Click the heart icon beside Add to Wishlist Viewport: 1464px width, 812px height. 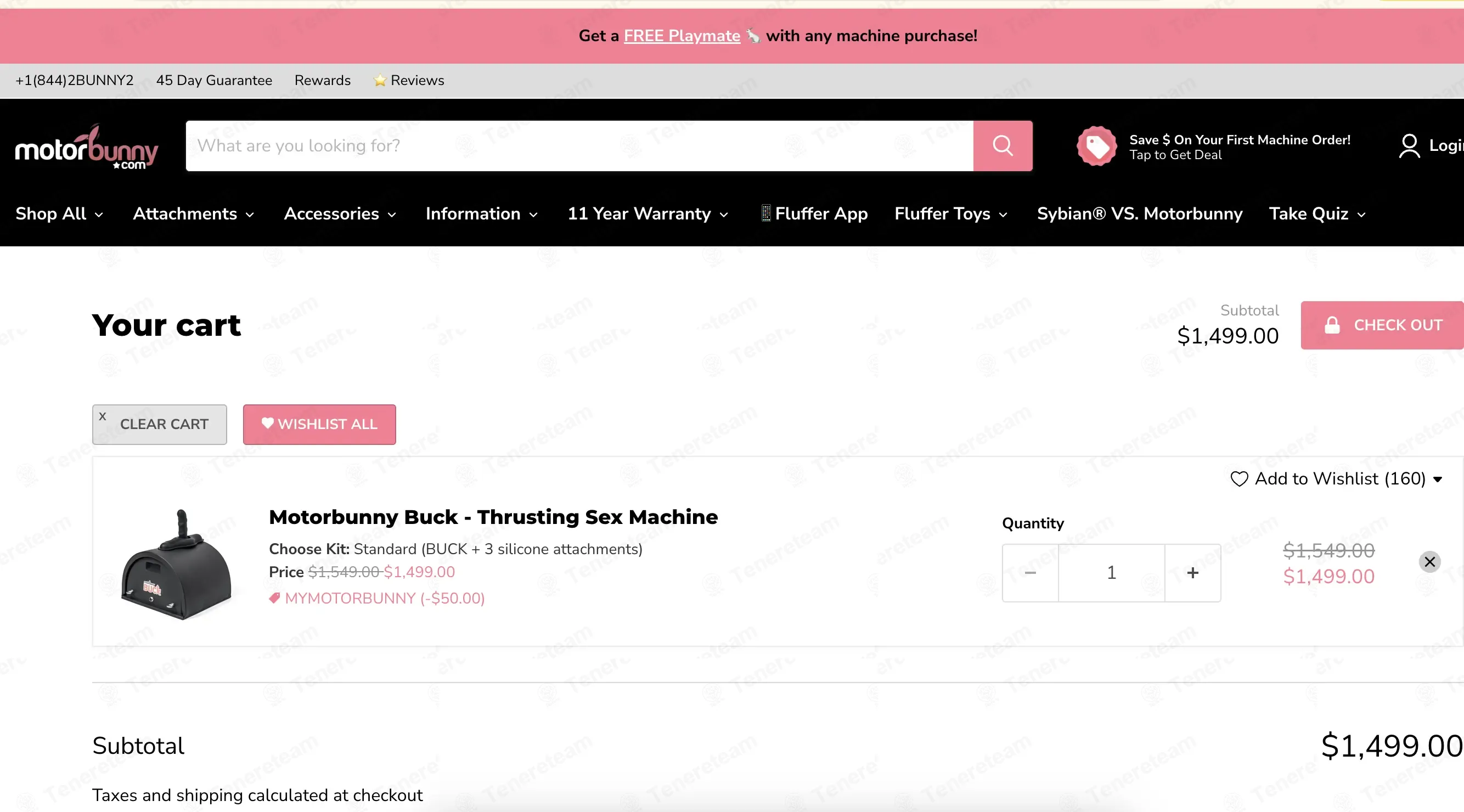tap(1239, 479)
